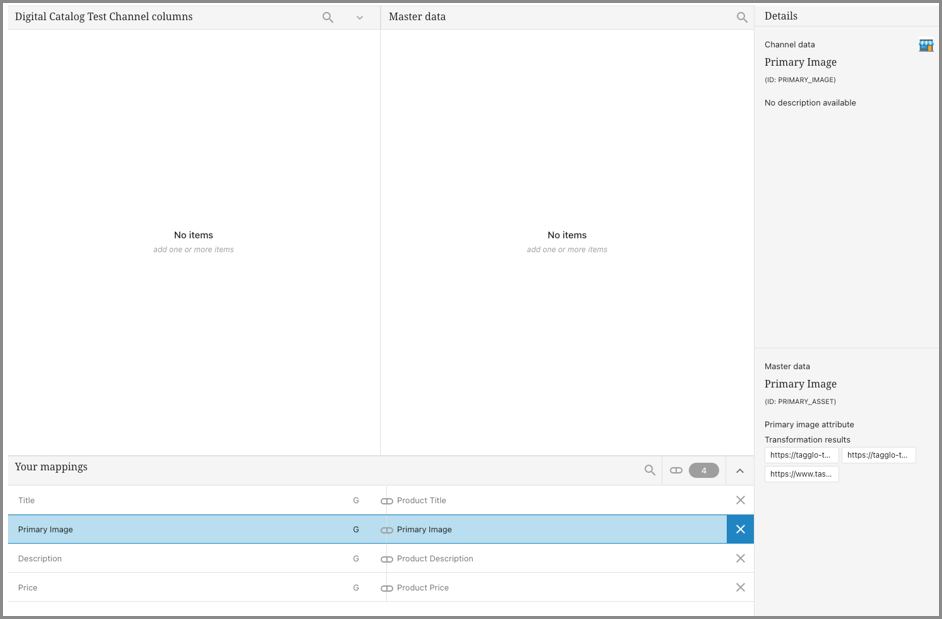The height and width of the screenshot is (619, 942).
Task: Delete the Description mapping
Action: click(740, 558)
